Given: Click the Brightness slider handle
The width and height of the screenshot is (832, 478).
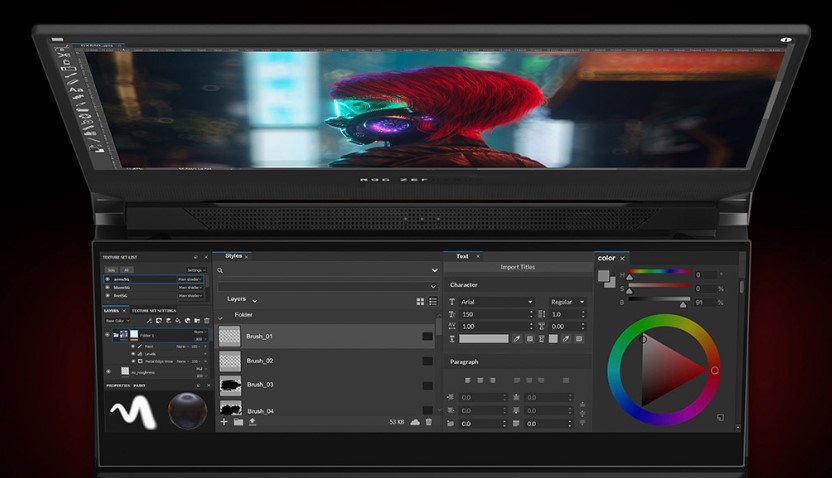Looking at the screenshot, I should click(683, 305).
